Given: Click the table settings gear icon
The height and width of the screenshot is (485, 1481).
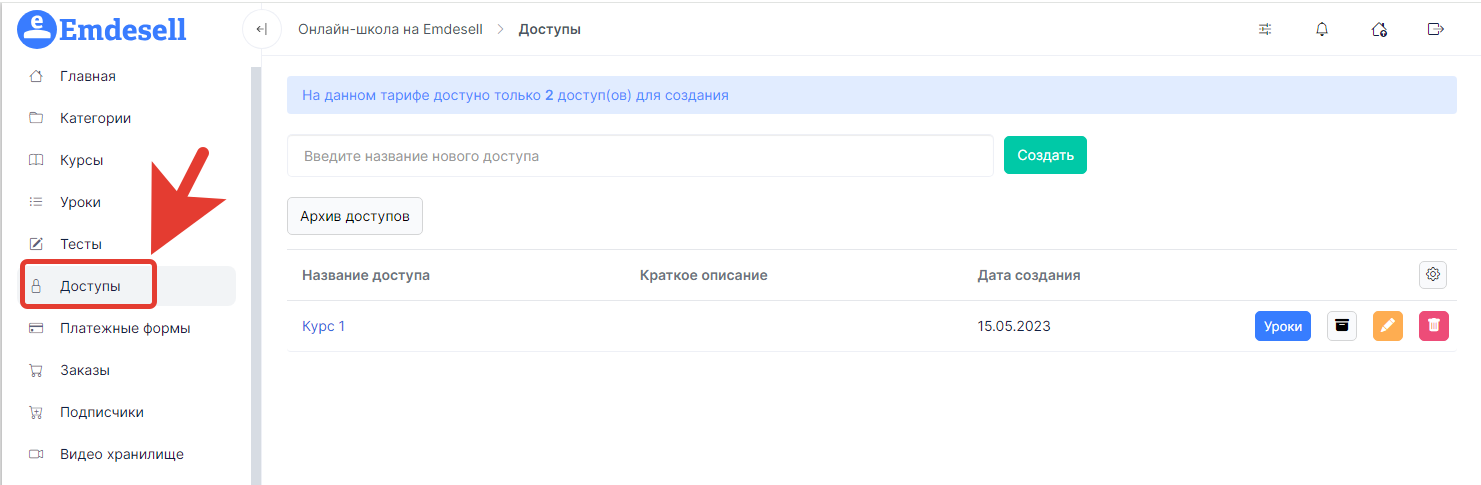Looking at the screenshot, I should click(x=1433, y=274).
